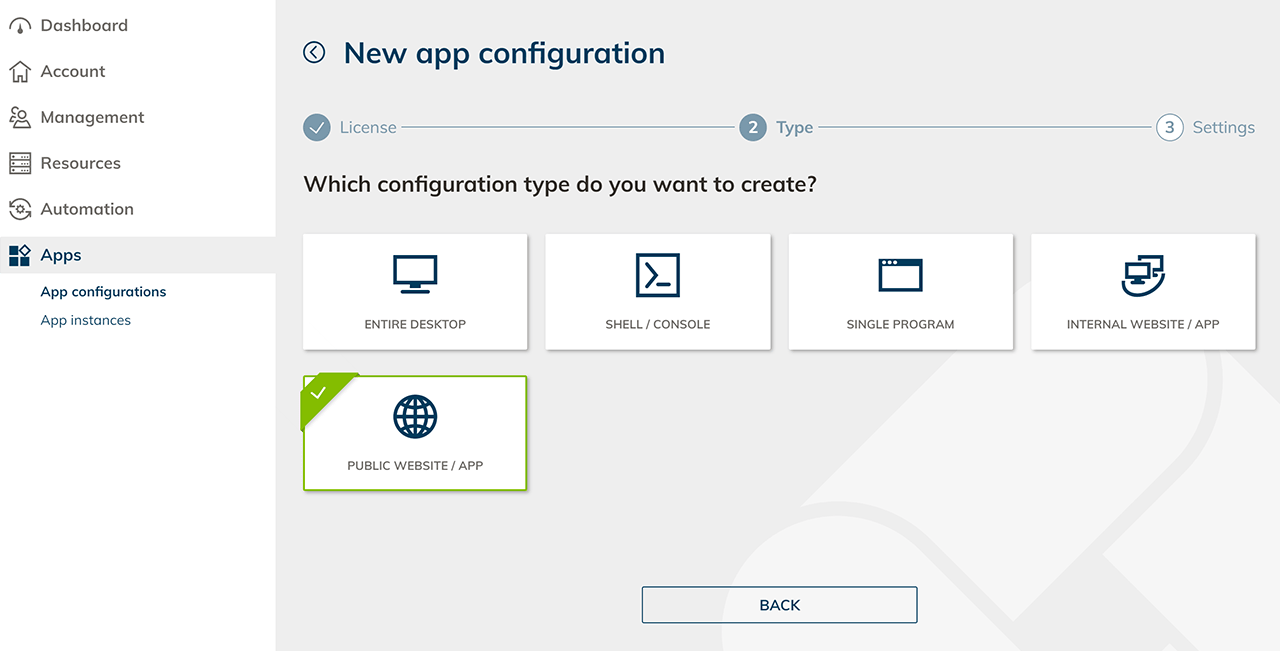The width and height of the screenshot is (1280, 651).
Task: Open App configurations submenu item
Action: pyautogui.click(x=103, y=292)
